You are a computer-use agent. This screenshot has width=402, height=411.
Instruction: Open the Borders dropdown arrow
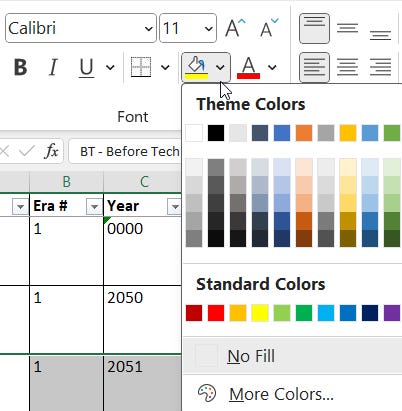[x=165, y=67]
